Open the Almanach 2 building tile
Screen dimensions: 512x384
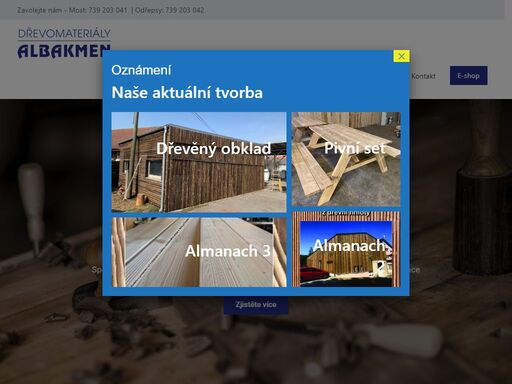[x=346, y=249]
